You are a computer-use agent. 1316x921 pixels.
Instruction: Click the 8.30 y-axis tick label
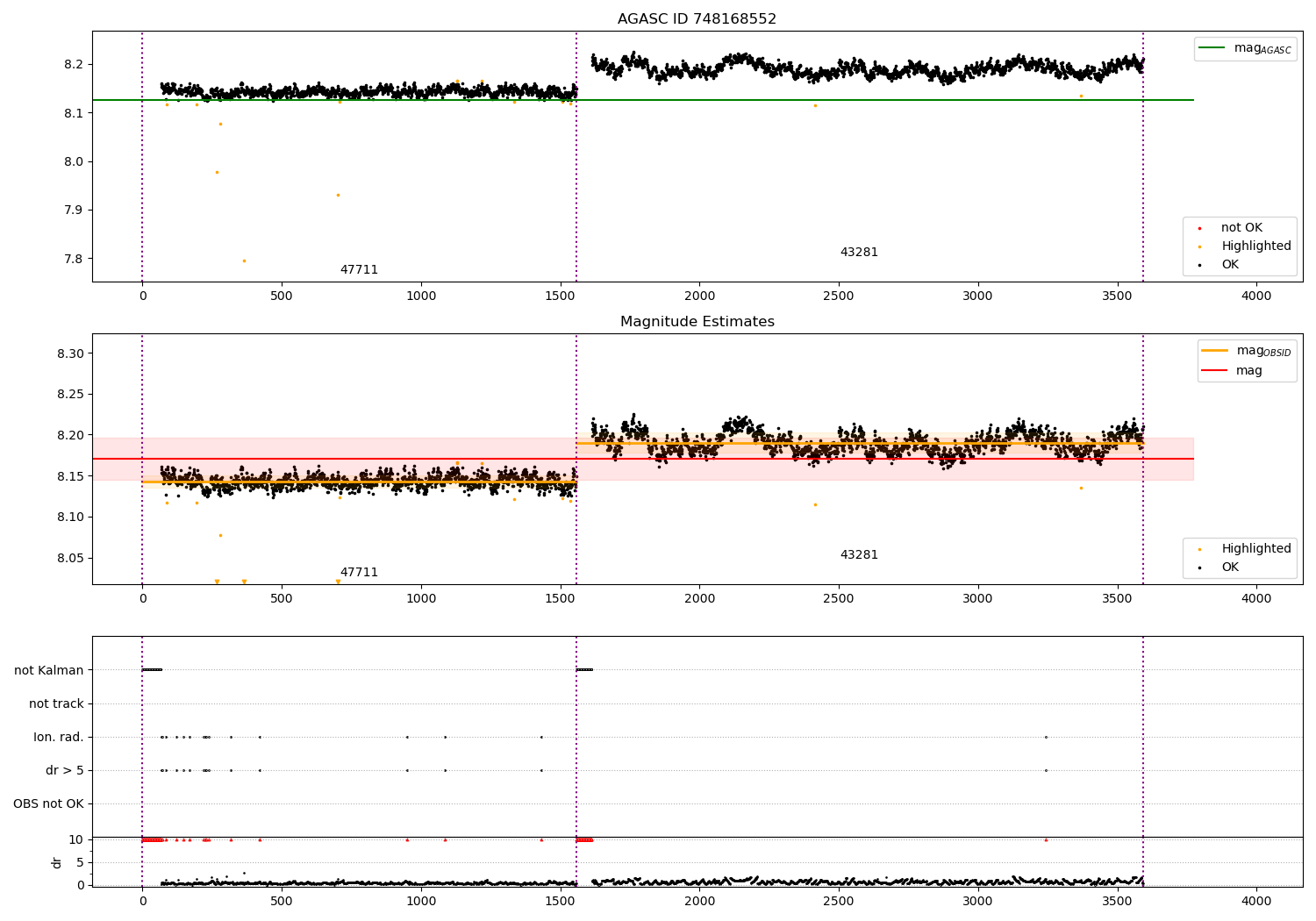[x=70, y=354]
